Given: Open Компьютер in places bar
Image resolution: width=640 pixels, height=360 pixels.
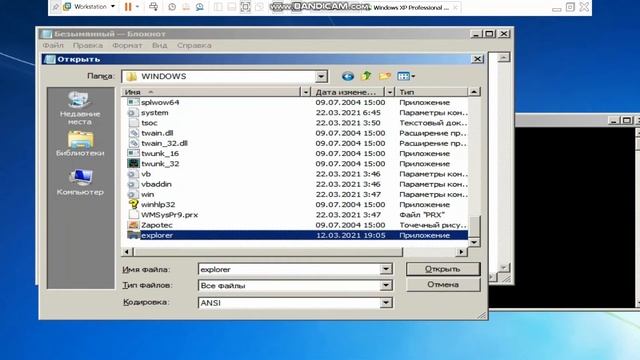Looking at the screenshot, I should click(x=80, y=182).
